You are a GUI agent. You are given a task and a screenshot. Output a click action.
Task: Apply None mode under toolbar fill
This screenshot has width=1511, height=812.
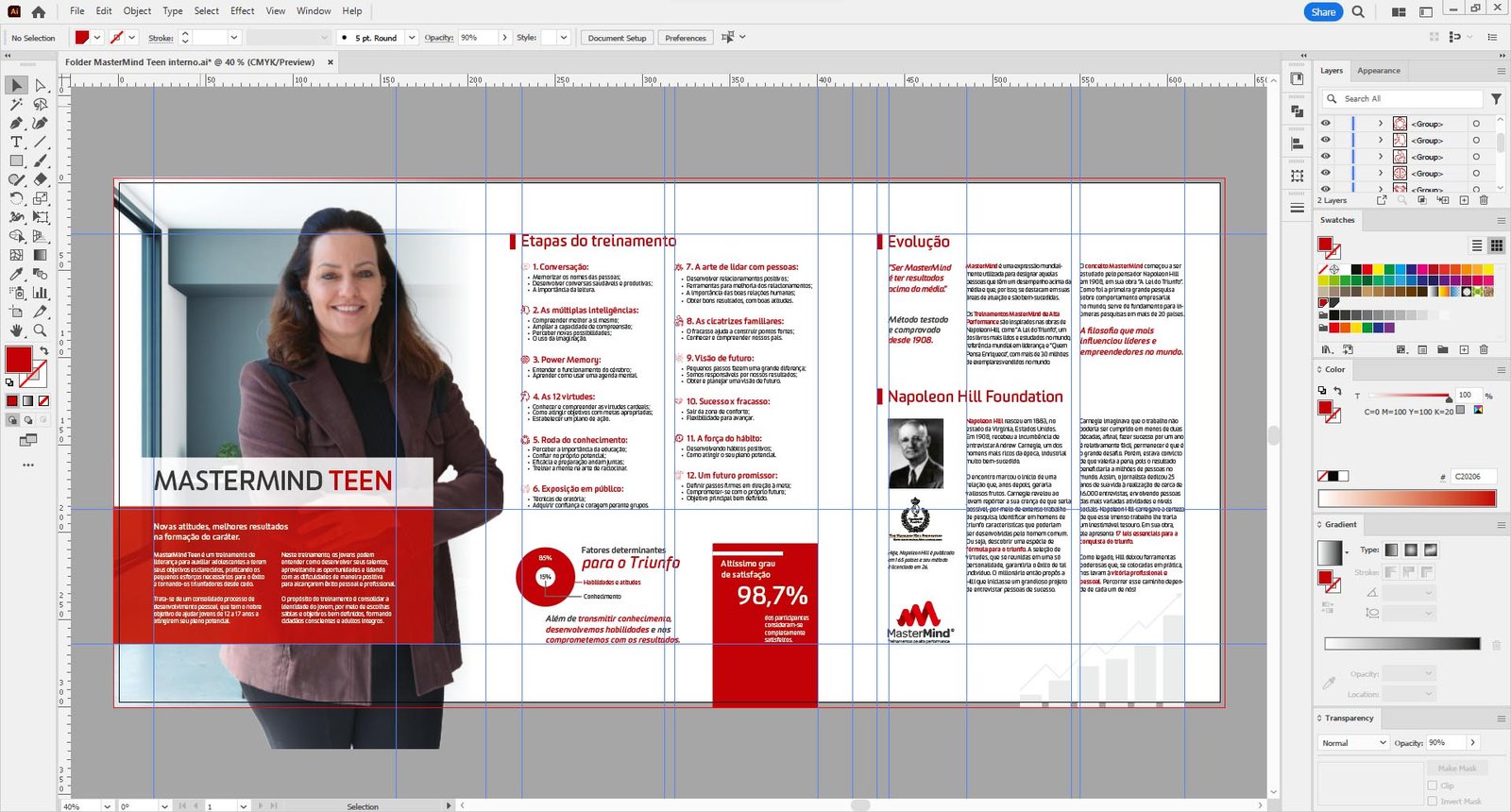(x=43, y=401)
